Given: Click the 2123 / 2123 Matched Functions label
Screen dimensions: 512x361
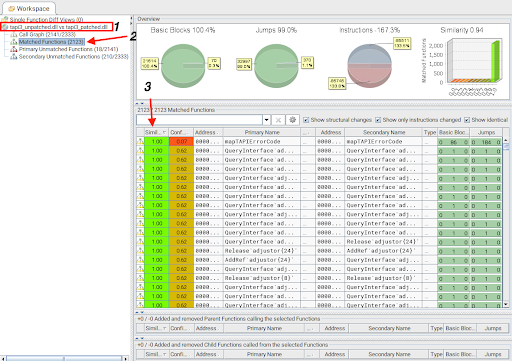Looking at the screenshot, I should pos(176,110).
